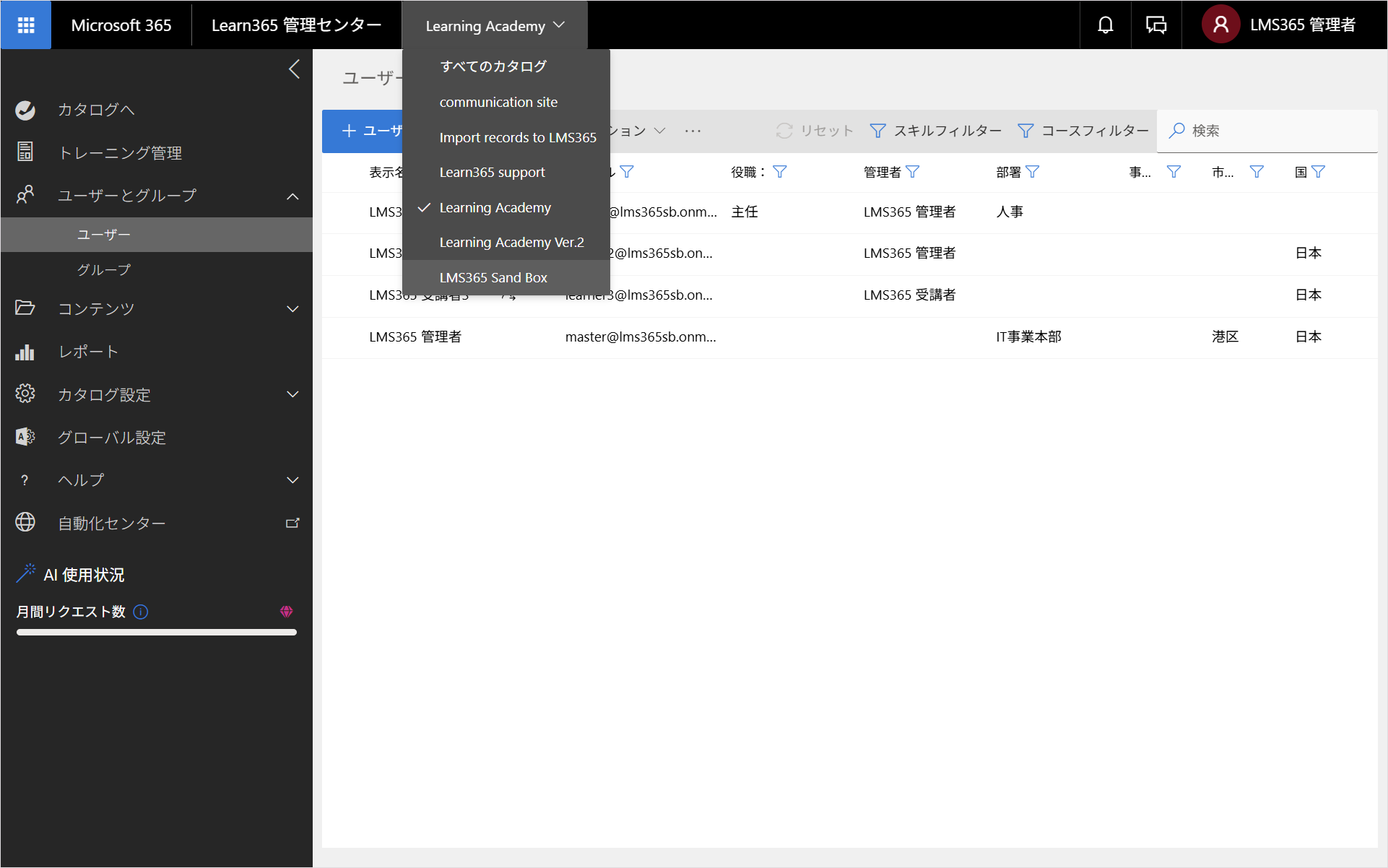Click the IT事業本部 department cell
Viewport: 1388px width, 868px height.
coord(1028,337)
